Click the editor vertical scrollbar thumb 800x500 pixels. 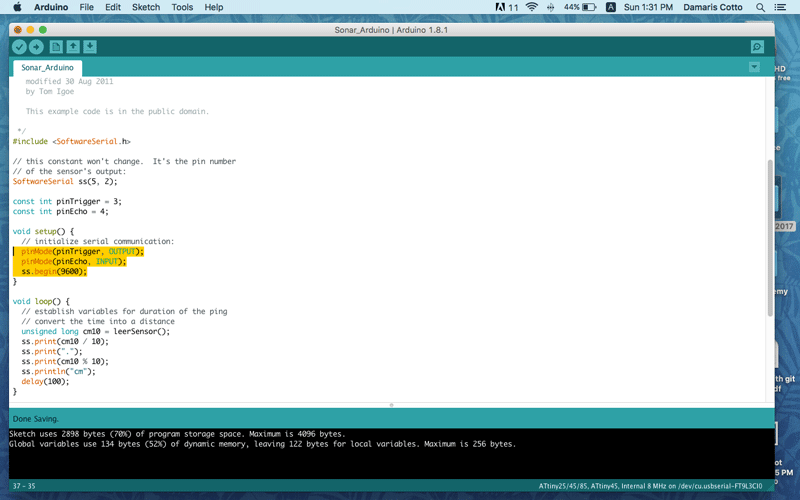770,237
